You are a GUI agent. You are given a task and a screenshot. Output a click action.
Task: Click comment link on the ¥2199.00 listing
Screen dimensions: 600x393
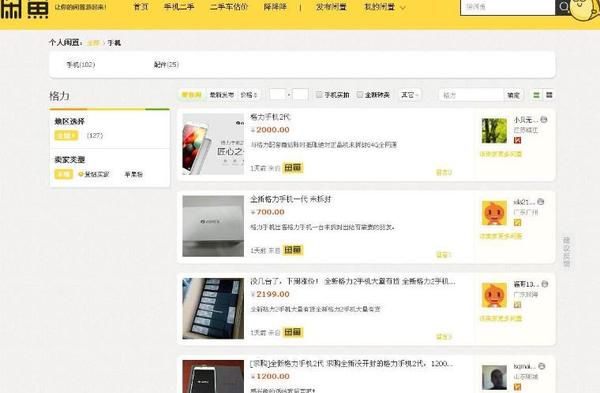click(444, 337)
